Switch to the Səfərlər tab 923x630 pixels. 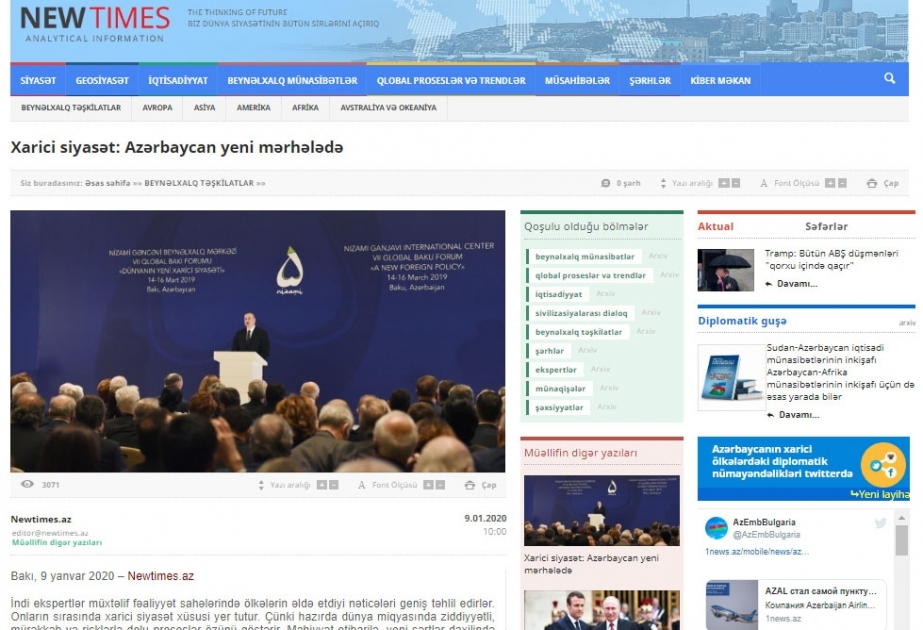[x=826, y=227]
